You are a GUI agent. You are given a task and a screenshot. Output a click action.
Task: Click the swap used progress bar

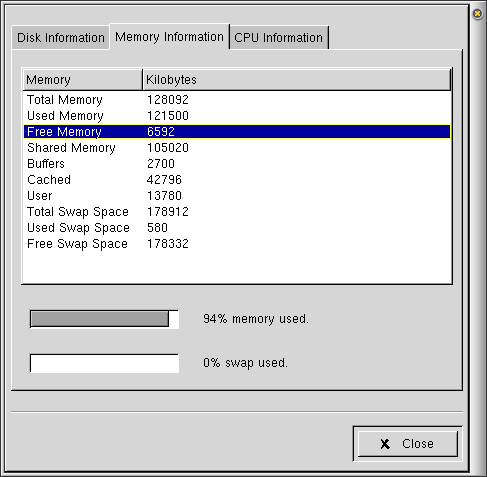tap(104, 363)
